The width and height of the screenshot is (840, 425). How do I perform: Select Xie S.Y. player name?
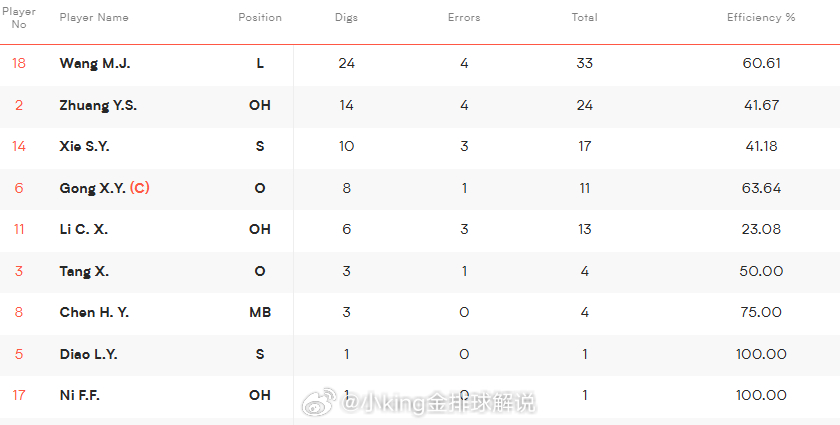(84, 146)
